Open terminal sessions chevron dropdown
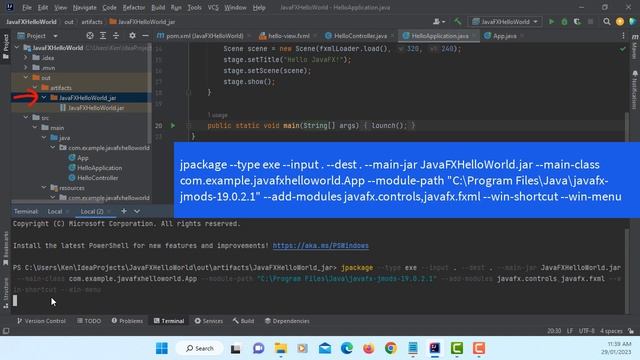This screenshot has width=640, height=360. [137, 211]
